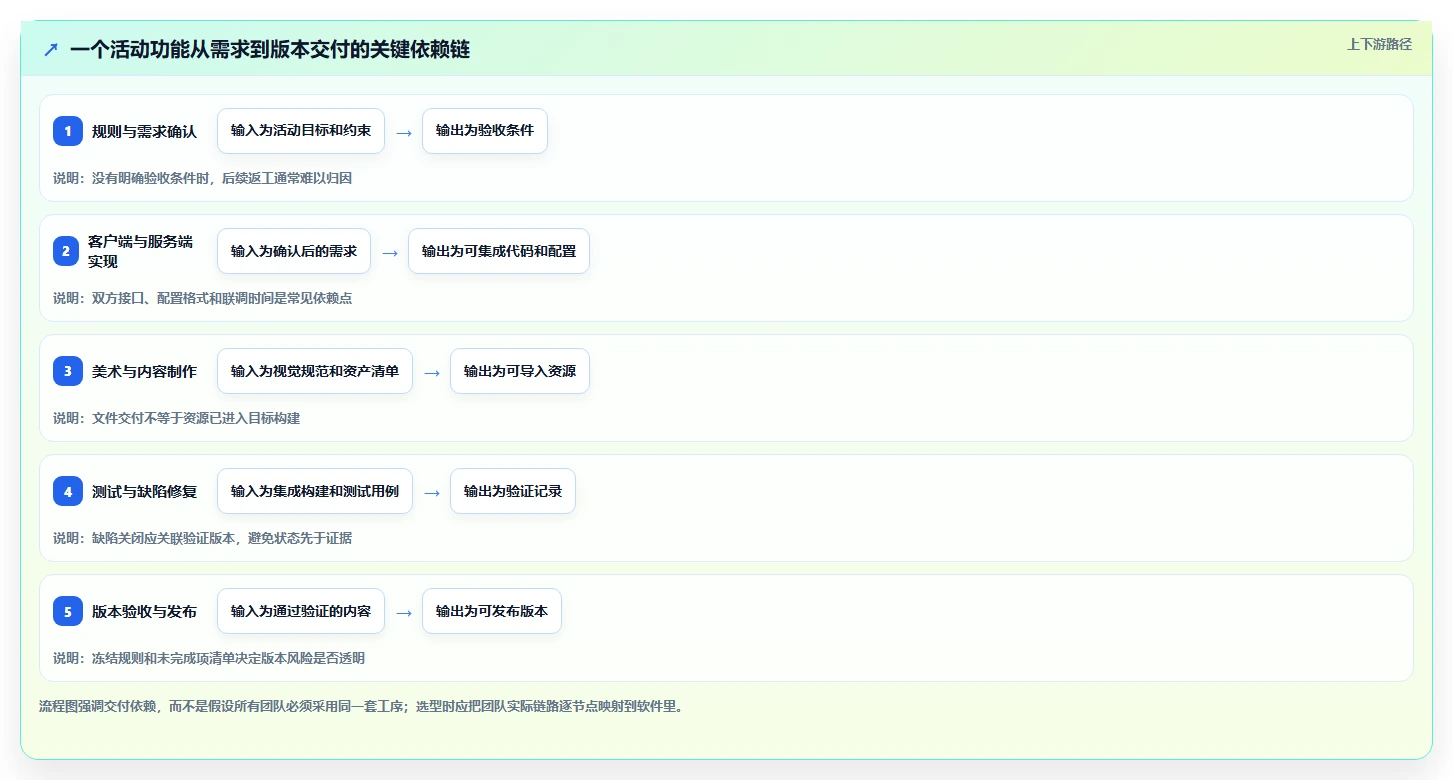Click the arrow icon beside the header title
Viewport: 1453px width, 780px height.
click(x=51, y=50)
